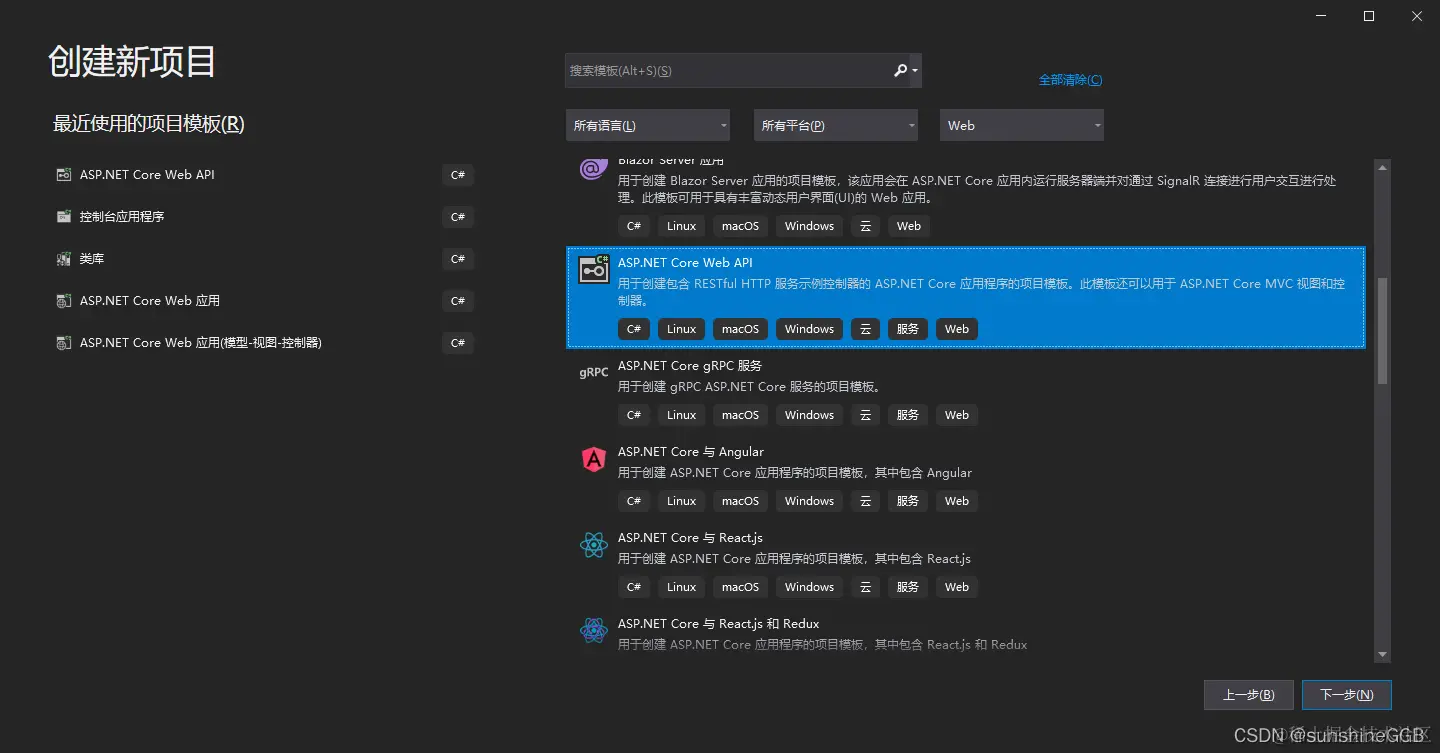Click the search magnifier icon
The height and width of the screenshot is (753, 1440).
point(900,70)
